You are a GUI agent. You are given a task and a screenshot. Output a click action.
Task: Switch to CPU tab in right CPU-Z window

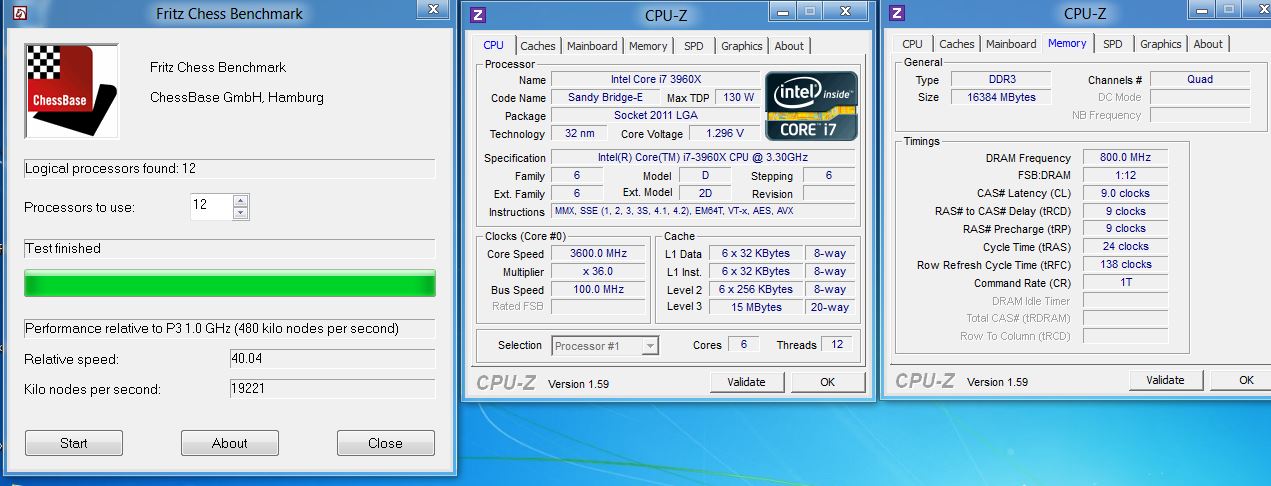pos(912,44)
